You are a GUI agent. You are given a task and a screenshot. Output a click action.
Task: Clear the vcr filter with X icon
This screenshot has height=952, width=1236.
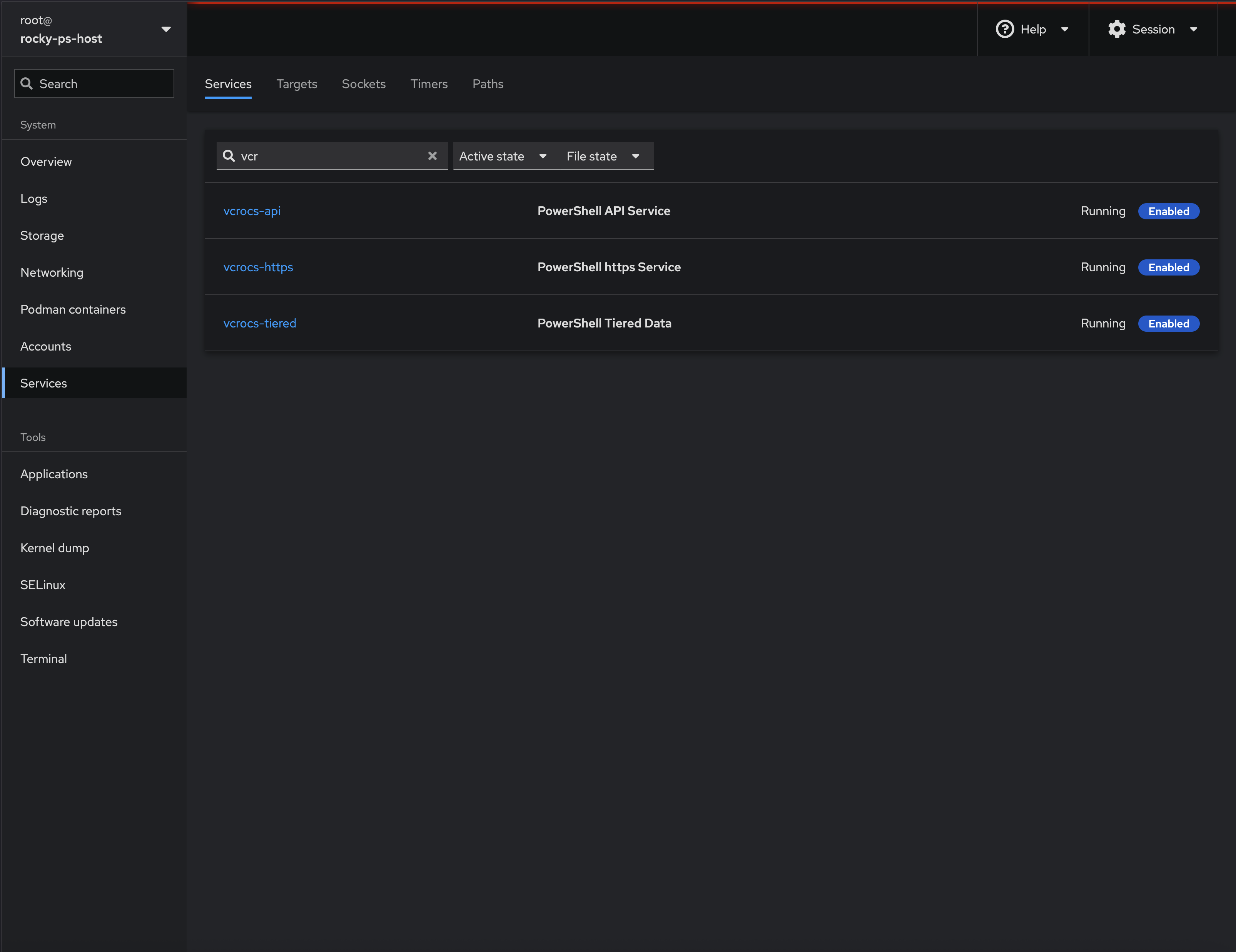coord(433,155)
